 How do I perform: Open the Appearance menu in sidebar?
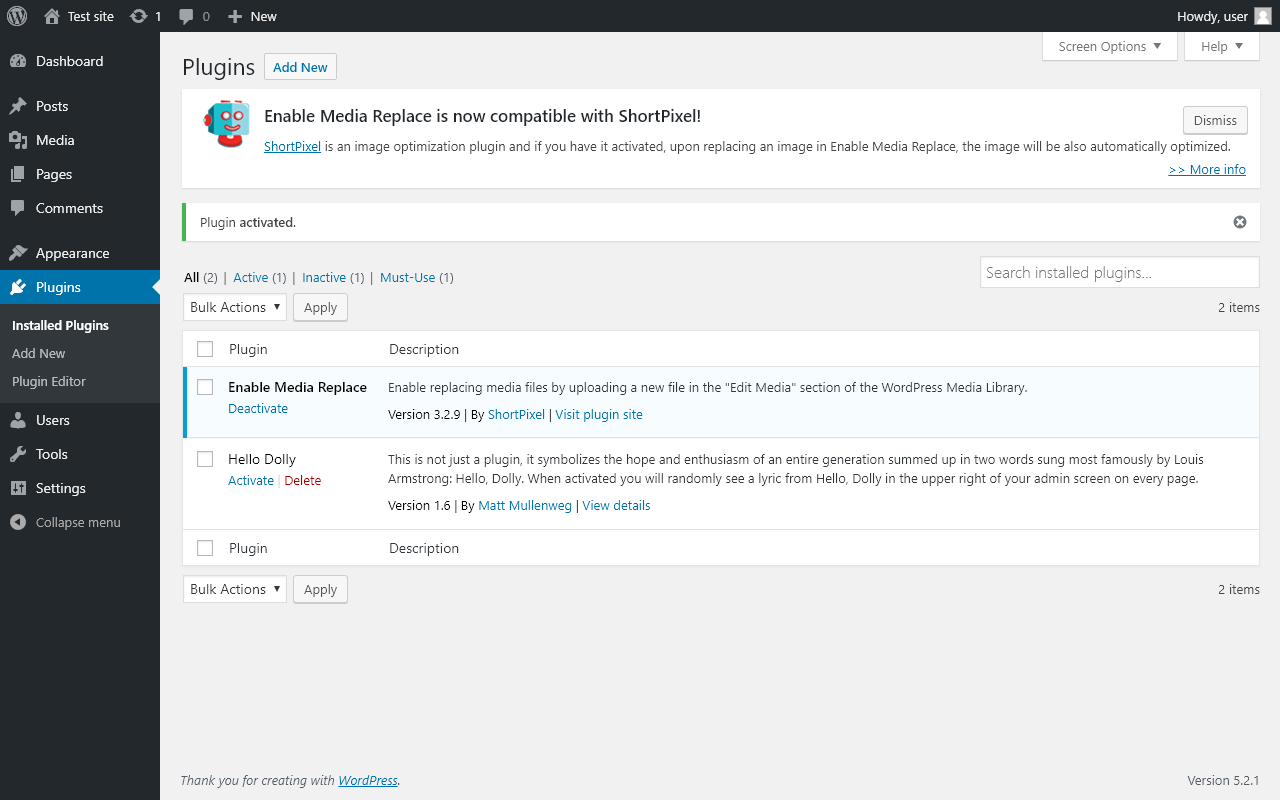tap(72, 253)
